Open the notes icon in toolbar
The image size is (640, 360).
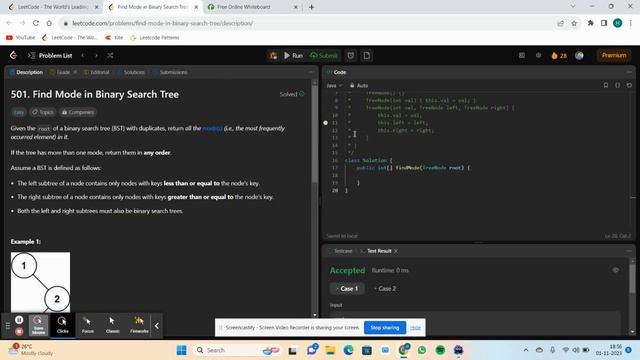click(x=367, y=56)
